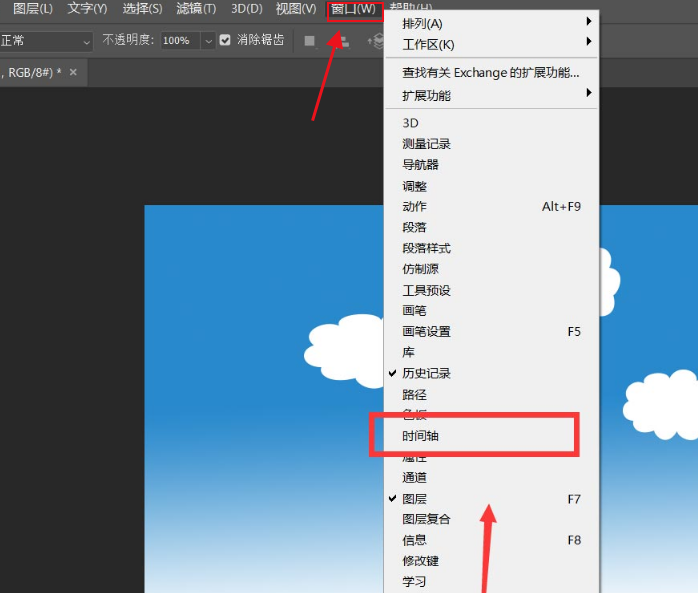Select 时间轴 from the window menu
The width and height of the screenshot is (698, 593).
point(421,436)
